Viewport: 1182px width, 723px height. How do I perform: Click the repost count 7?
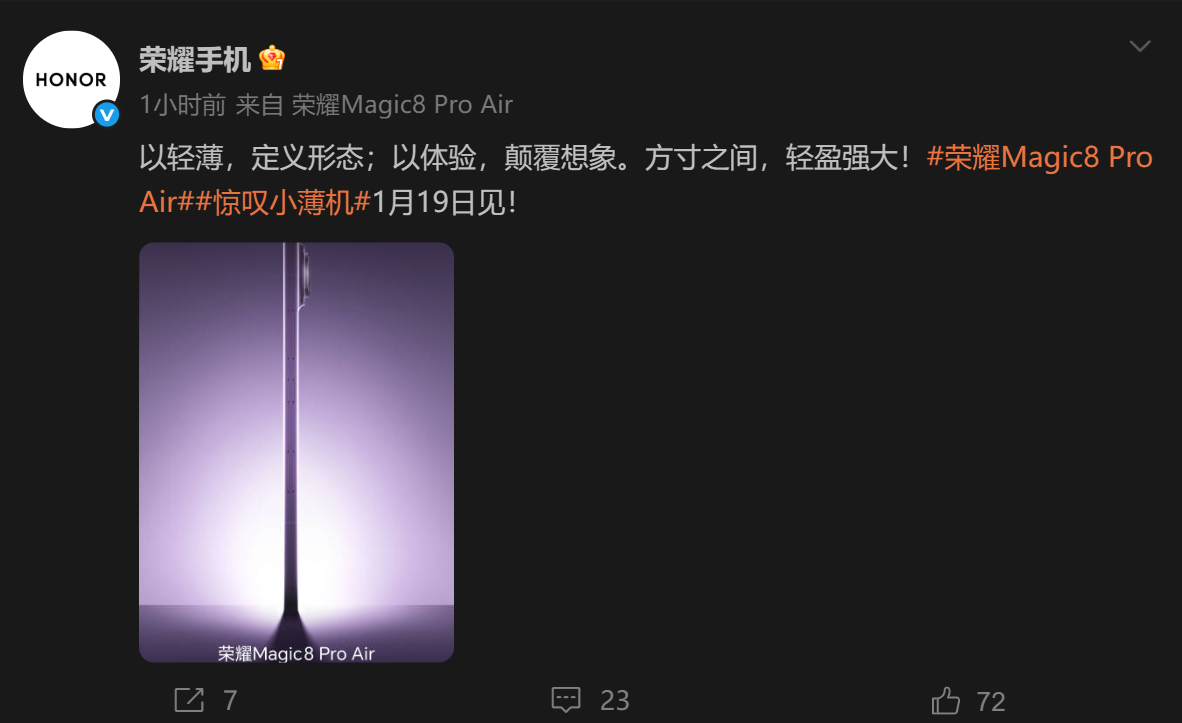tap(230, 701)
